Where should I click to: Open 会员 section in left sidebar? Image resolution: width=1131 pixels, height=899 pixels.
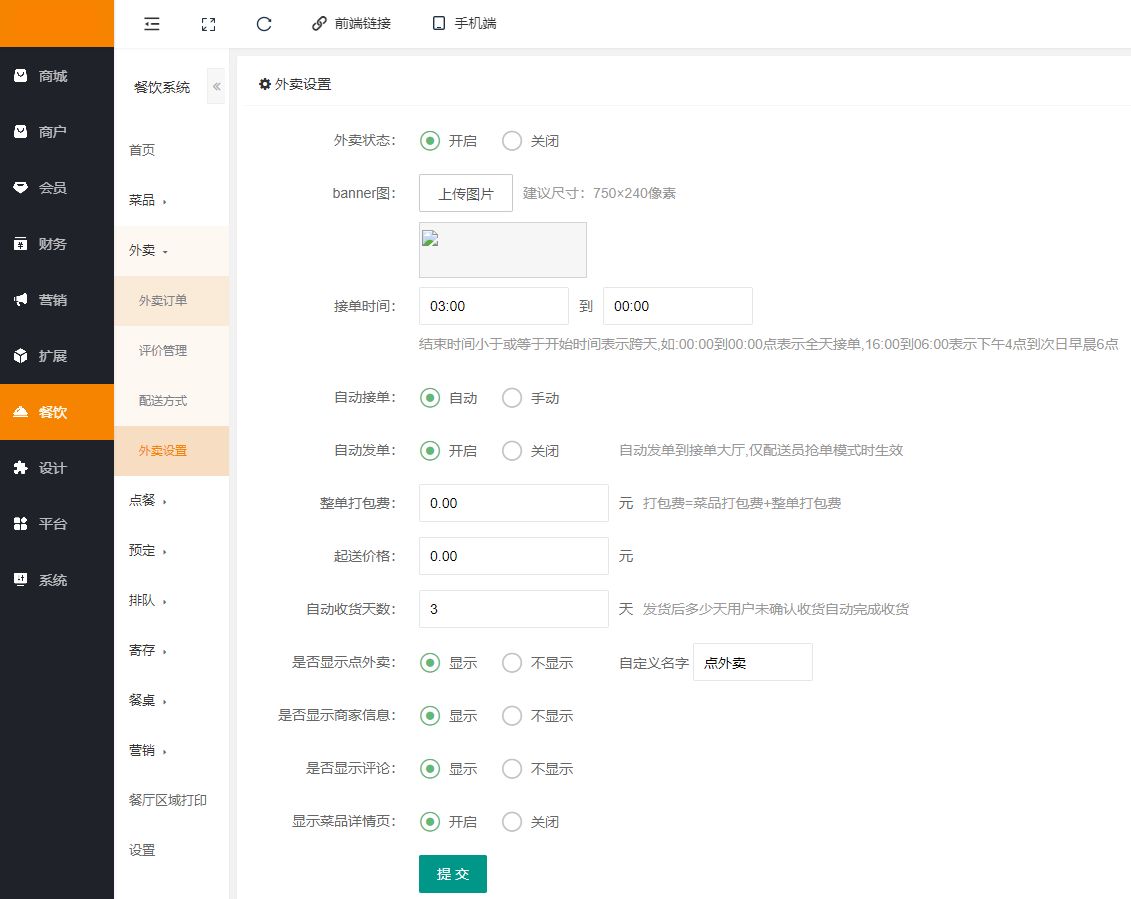(x=53, y=188)
